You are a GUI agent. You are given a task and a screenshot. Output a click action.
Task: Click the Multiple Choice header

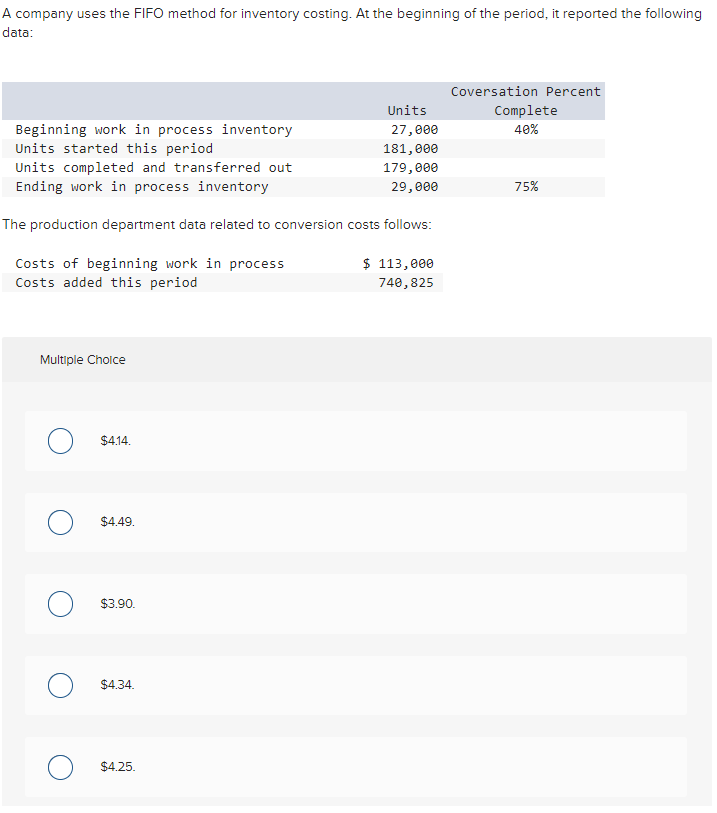82,359
